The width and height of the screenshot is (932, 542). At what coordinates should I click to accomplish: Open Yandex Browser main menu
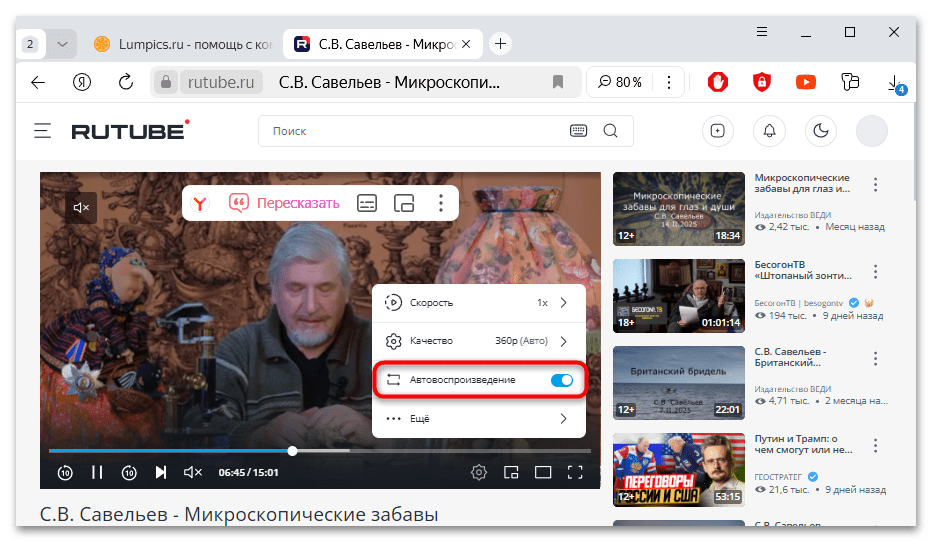click(x=761, y=32)
